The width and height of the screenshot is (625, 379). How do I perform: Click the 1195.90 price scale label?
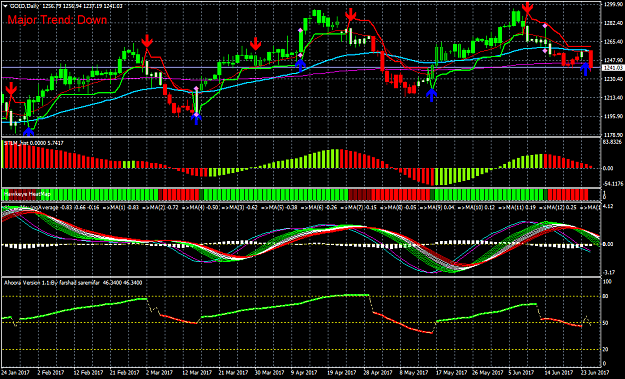613,116
